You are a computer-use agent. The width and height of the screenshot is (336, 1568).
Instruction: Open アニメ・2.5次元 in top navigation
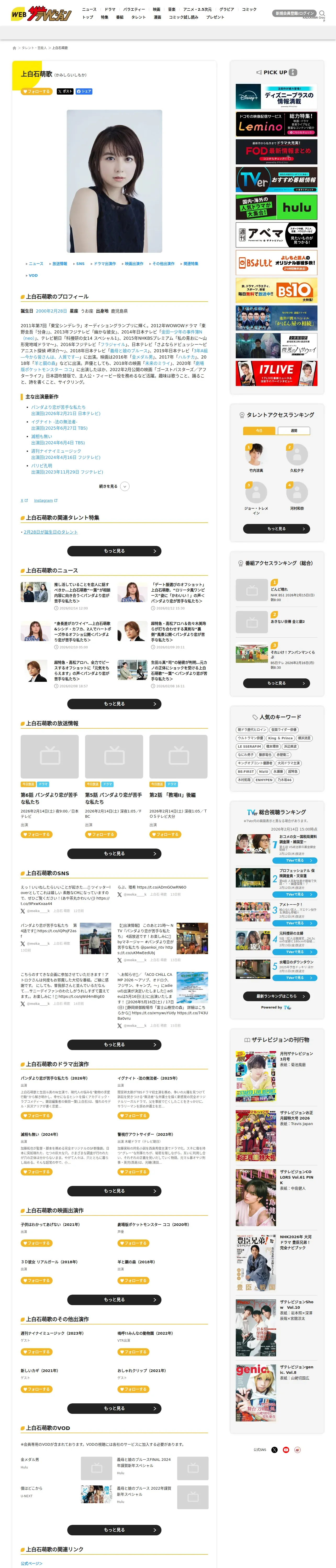pos(198,9)
